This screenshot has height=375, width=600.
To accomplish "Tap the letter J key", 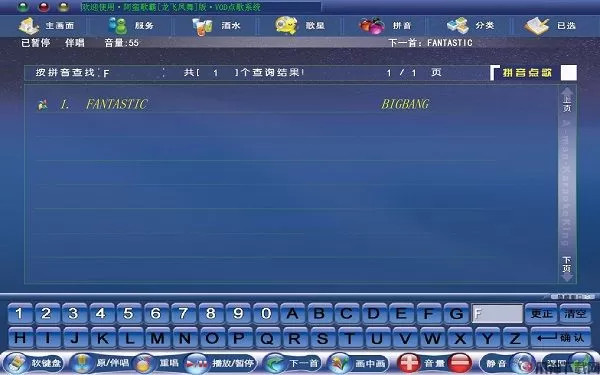I will 75,338.
